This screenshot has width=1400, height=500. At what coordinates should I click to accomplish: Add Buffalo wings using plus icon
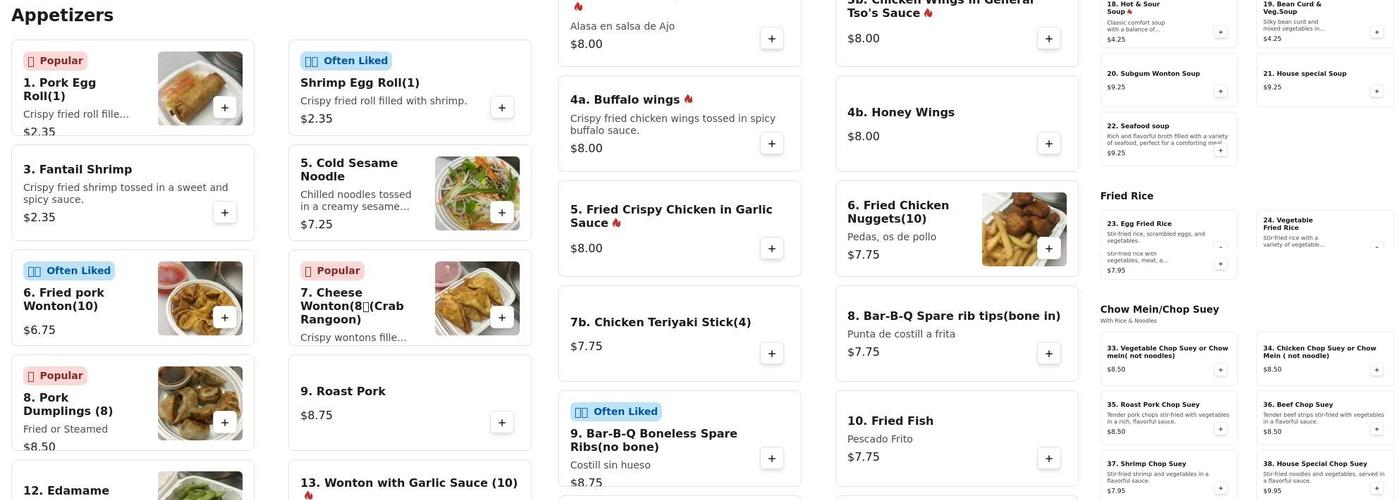[771, 144]
